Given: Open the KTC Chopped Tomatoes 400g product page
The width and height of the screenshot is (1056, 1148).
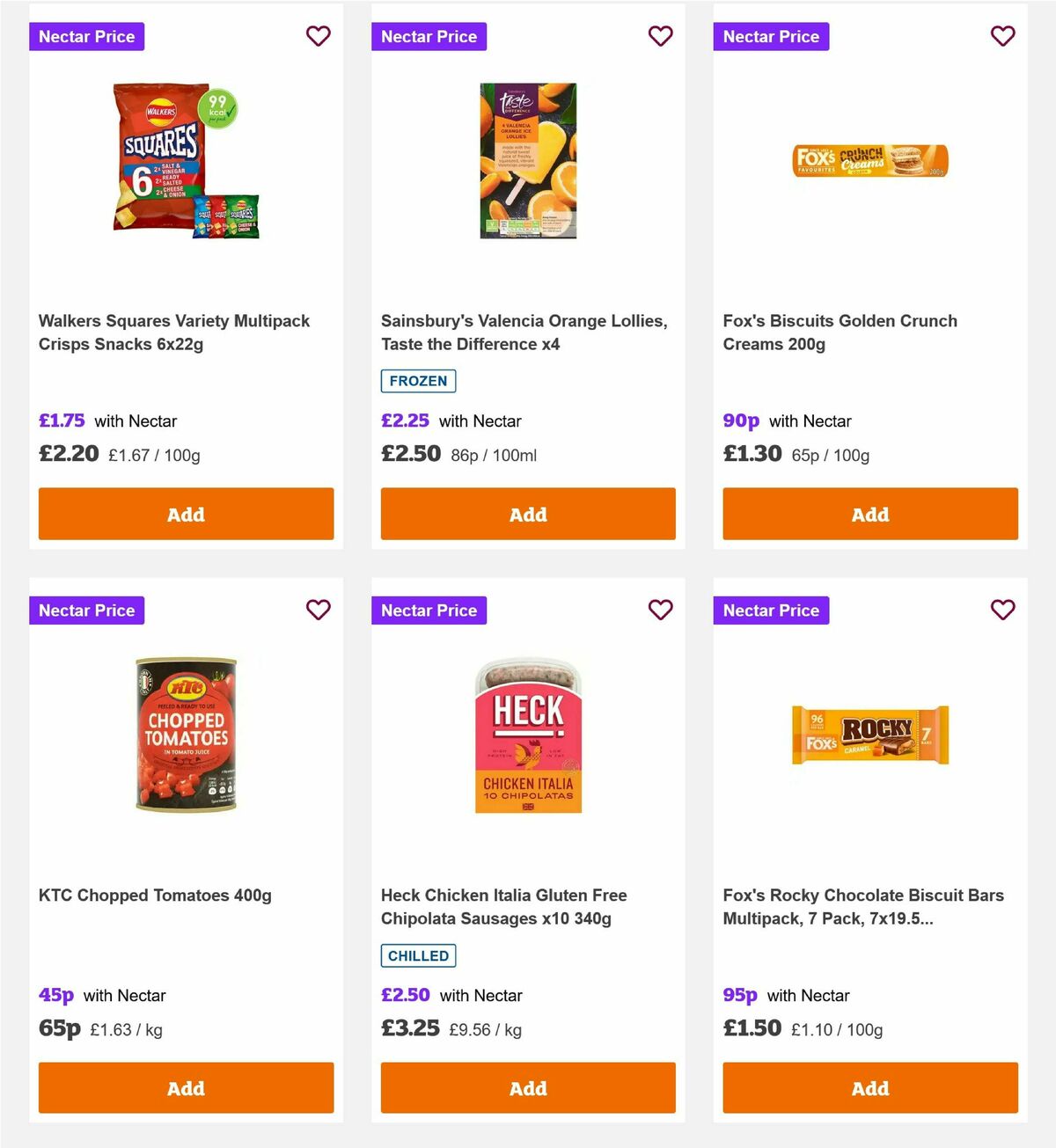Looking at the screenshot, I should (155, 895).
